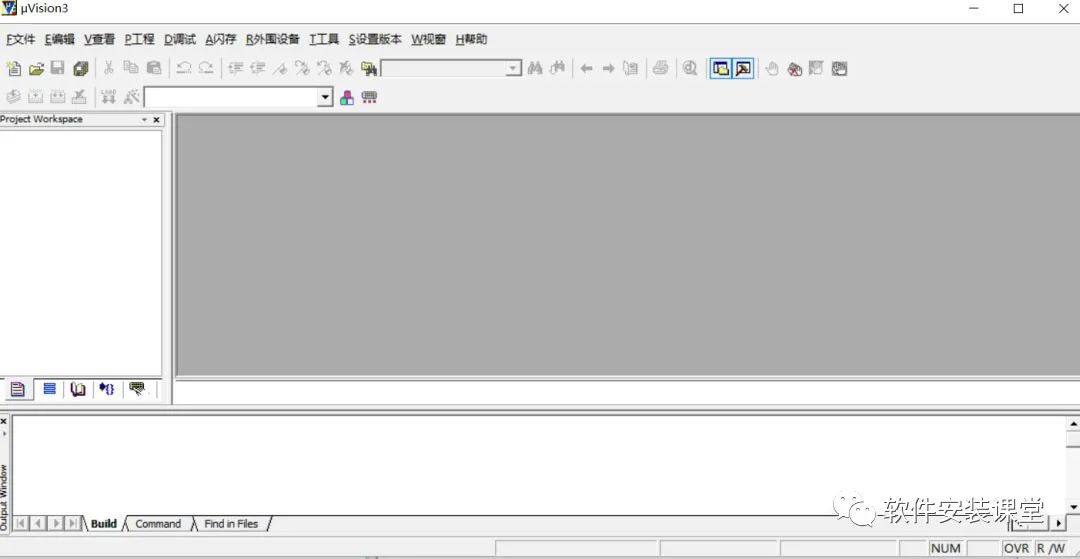Click the Print printer icon

pos(661,68)
